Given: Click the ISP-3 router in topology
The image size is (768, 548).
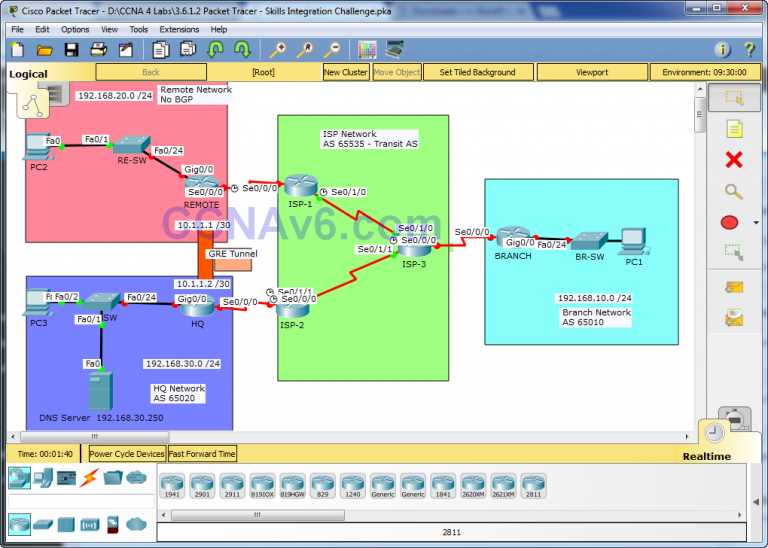Looking at the screenshot, I should point(414,251).
